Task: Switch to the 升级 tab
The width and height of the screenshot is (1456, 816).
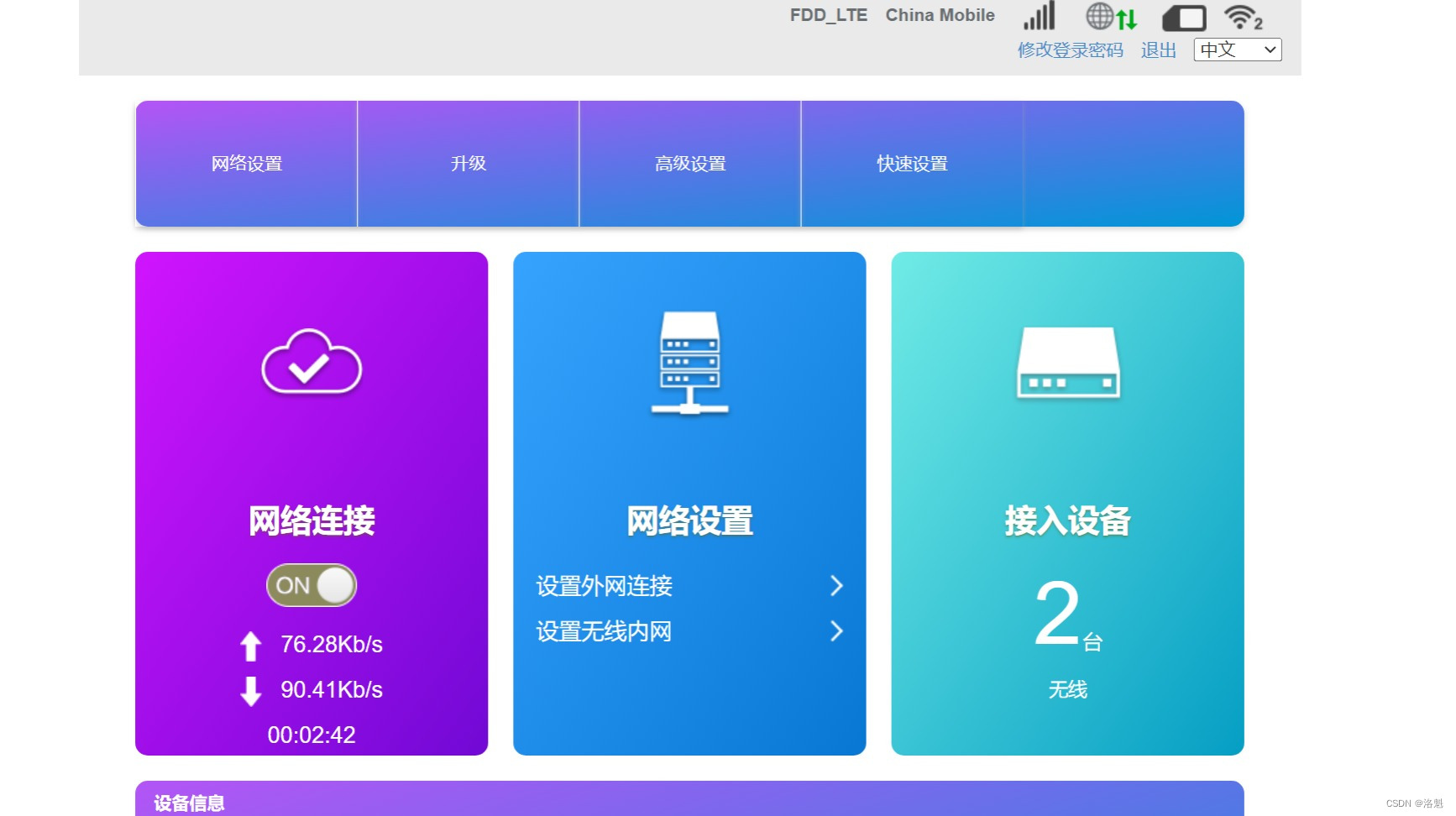Action: pyautogui.click(x=468, y=164)
